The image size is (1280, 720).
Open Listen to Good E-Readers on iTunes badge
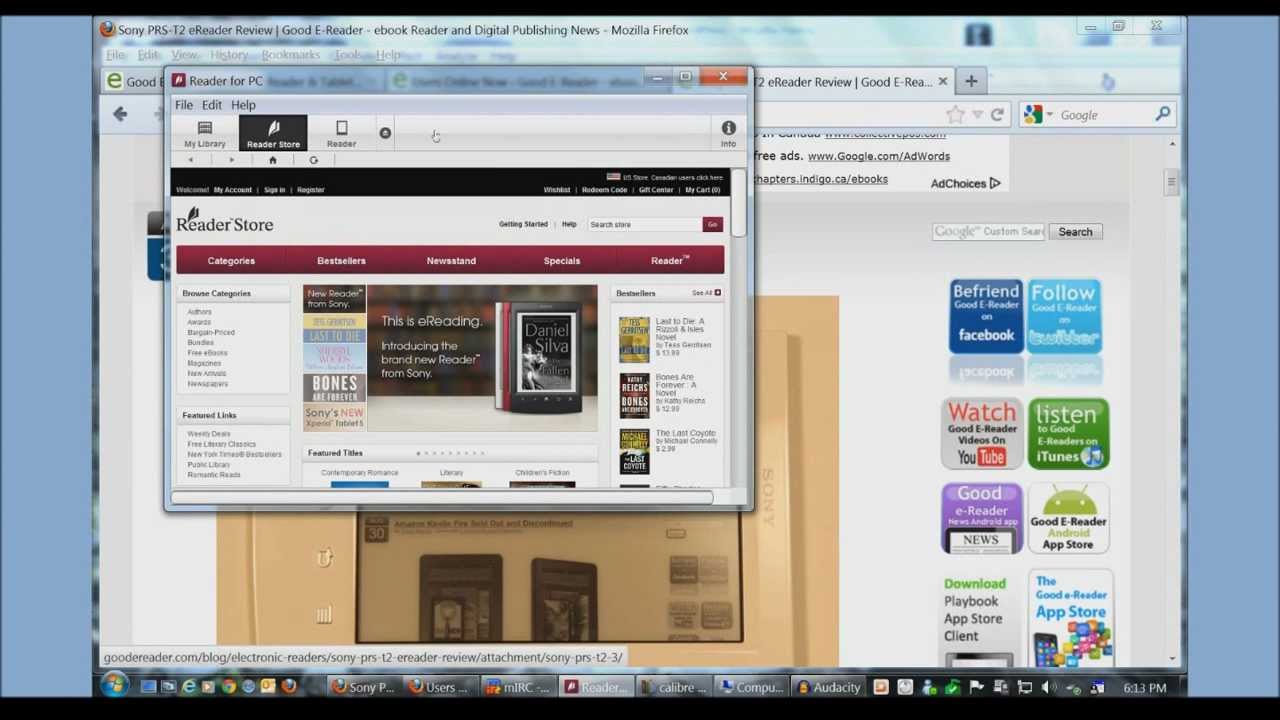(x=1067, y=434)
